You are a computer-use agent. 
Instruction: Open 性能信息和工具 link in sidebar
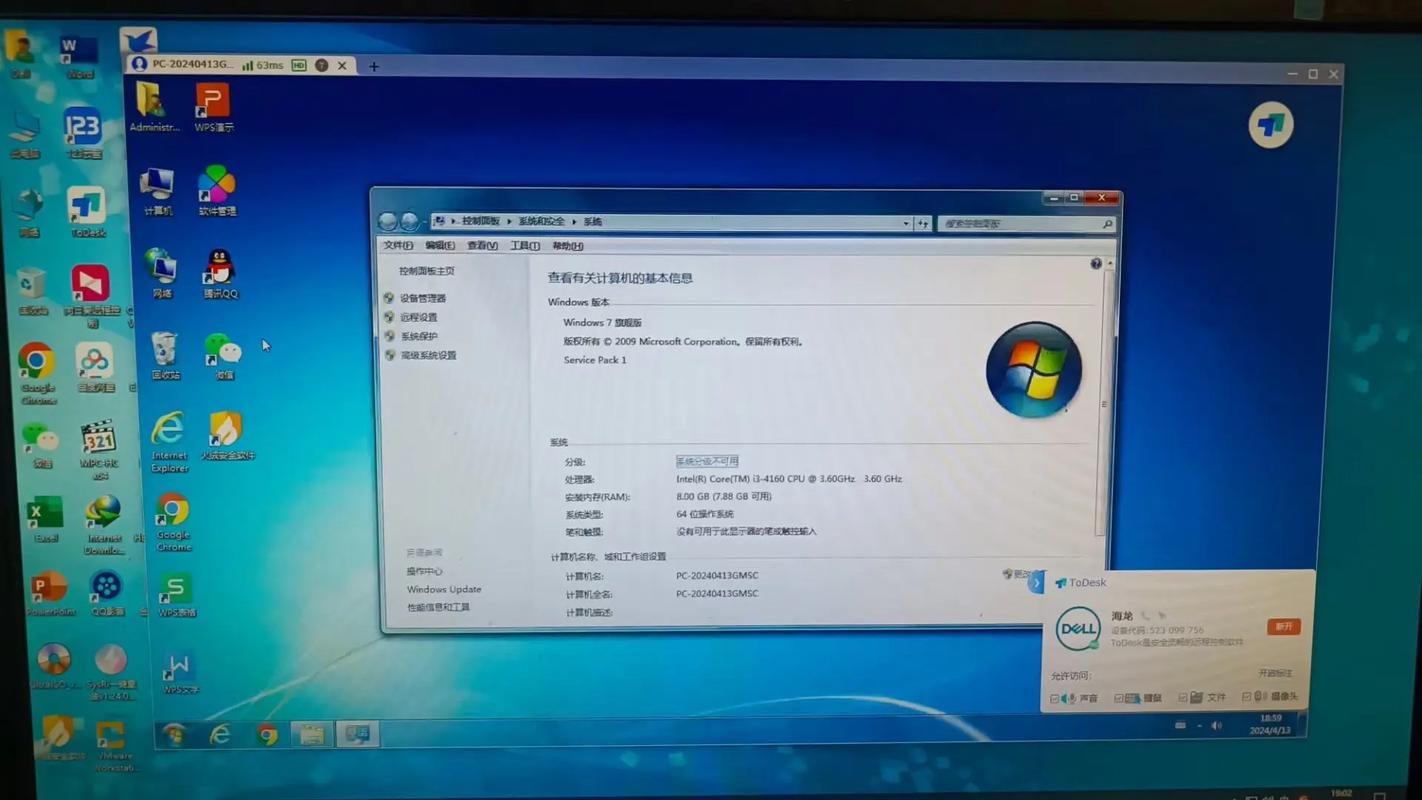[438, 607]
